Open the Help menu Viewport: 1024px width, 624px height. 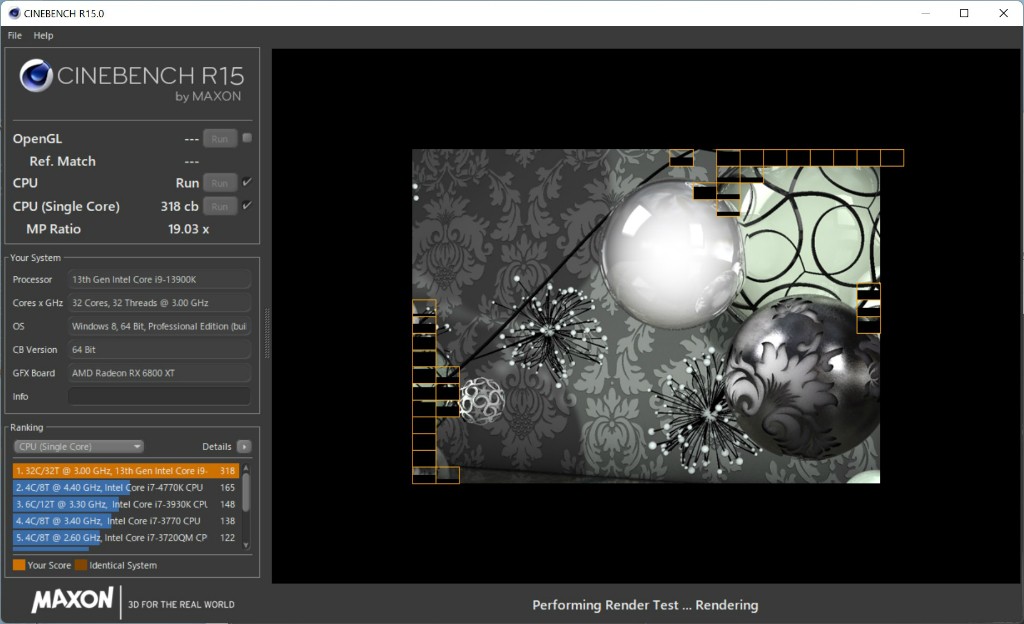tap(43, 35)
